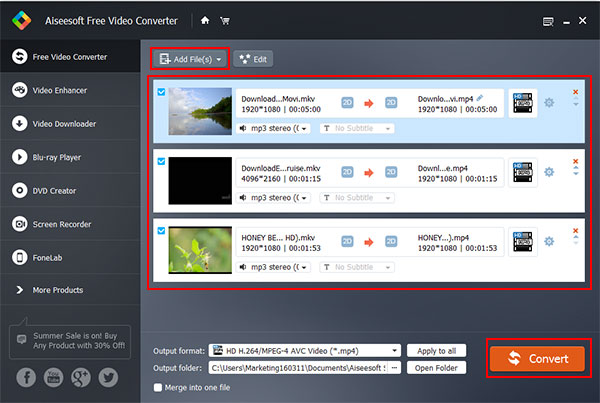Open Screen Recorder from sidebar
This screenshot has height=403, width=600.
[70, 224]
